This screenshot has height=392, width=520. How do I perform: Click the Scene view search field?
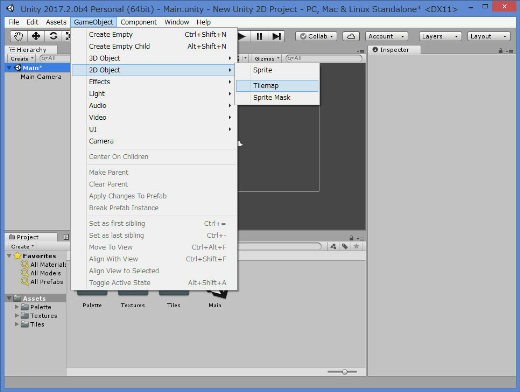coord(324,58)
